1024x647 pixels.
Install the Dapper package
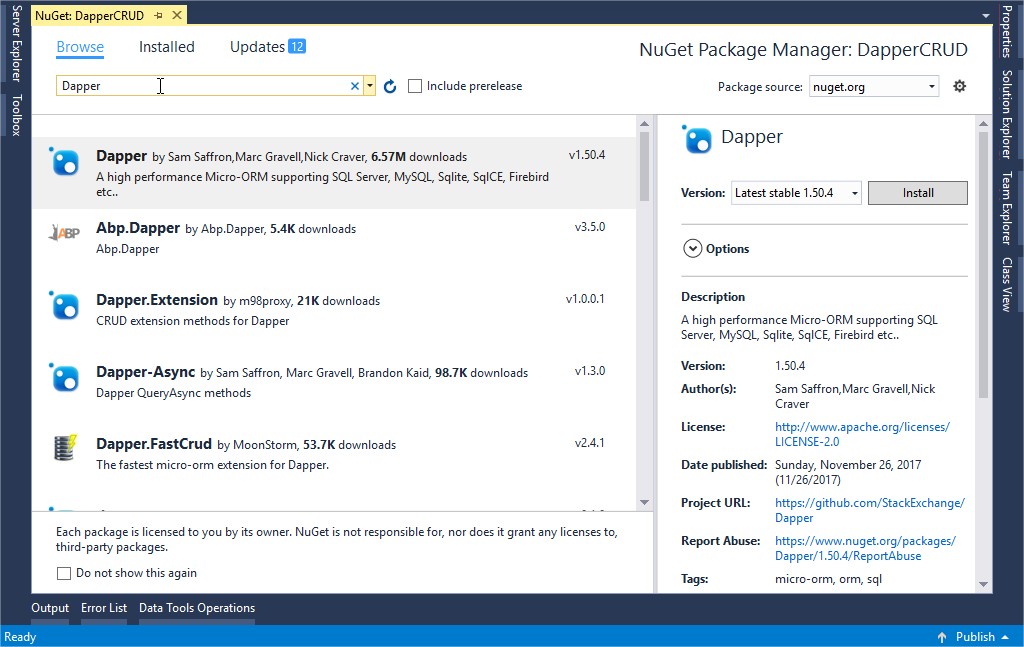tap(917, 192)
